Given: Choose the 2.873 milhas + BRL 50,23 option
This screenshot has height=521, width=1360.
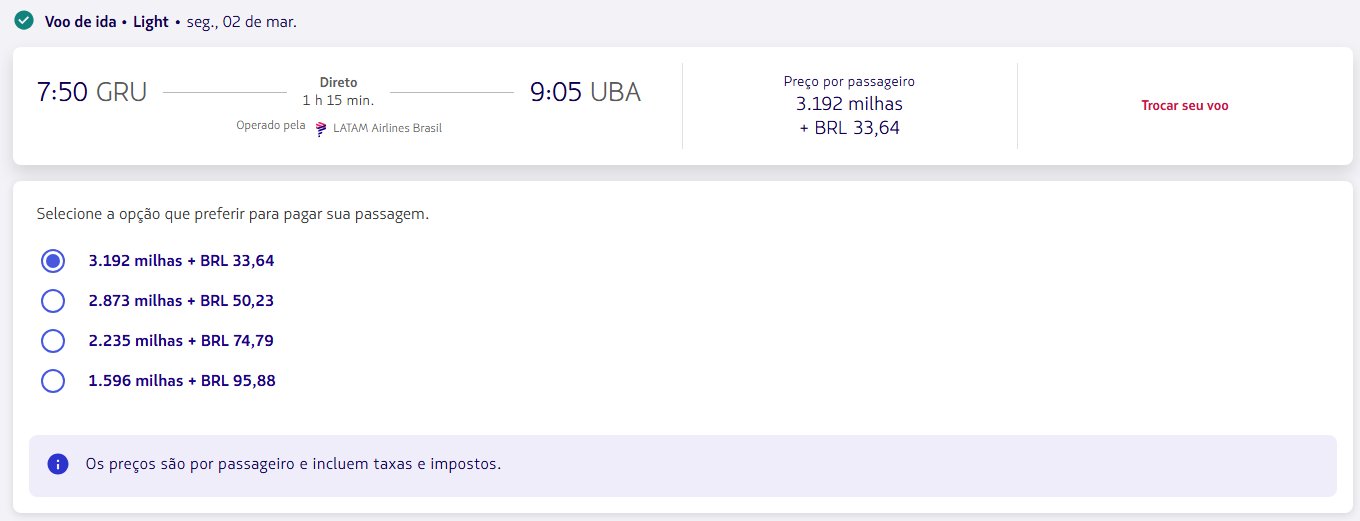Looking at the screenshot, I should click(x=53, y=301).
